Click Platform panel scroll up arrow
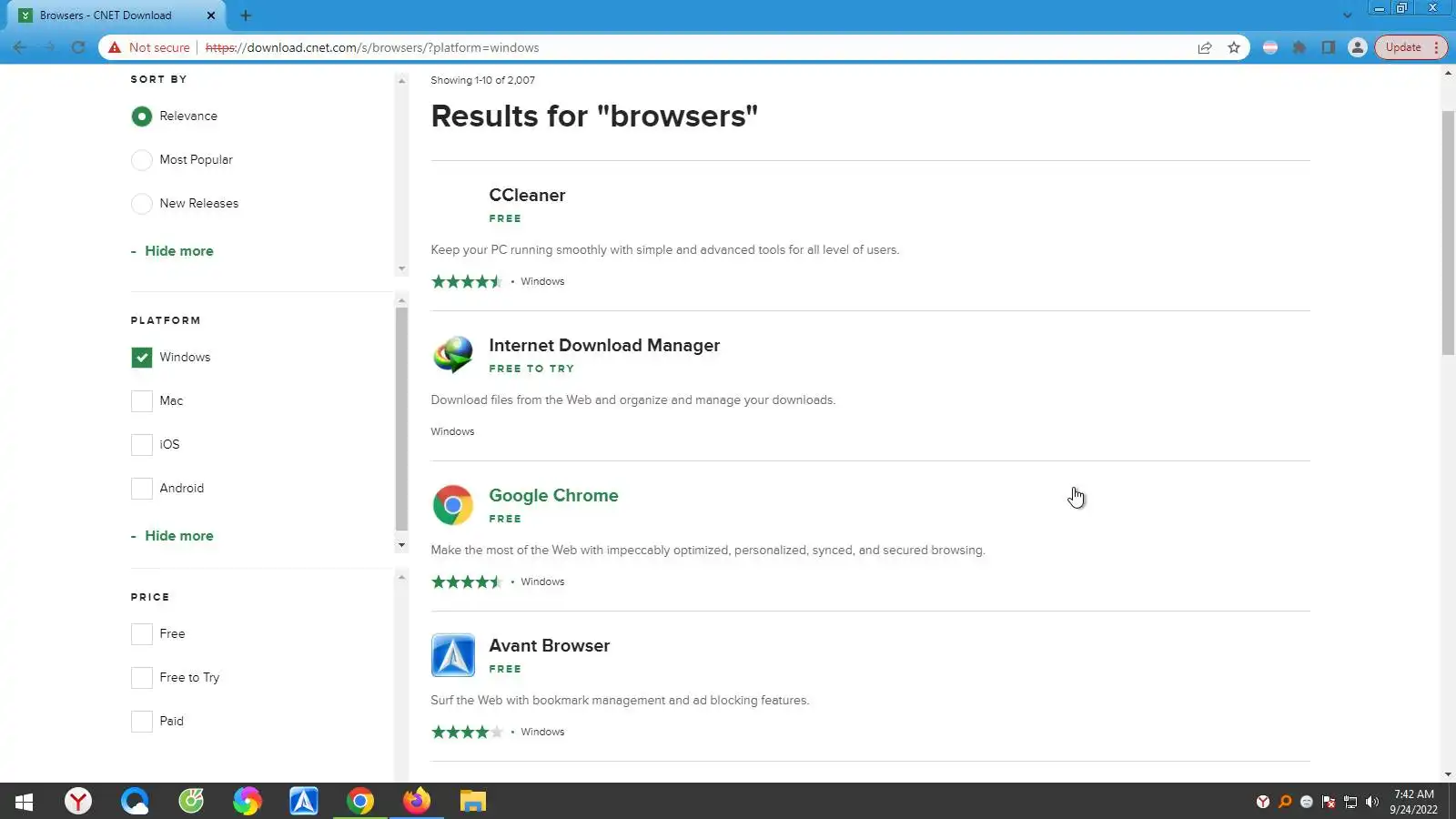 click(401, 300)
